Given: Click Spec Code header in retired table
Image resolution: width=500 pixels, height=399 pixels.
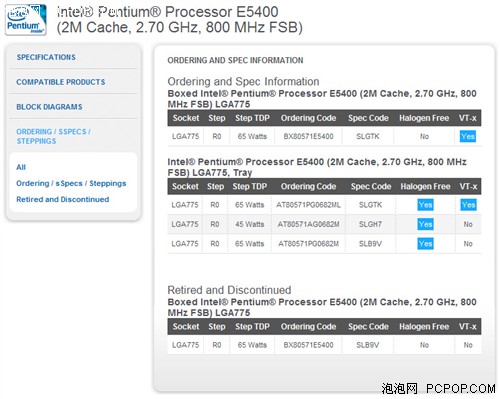Looking at the screenshot, I should tap(368, 327).
